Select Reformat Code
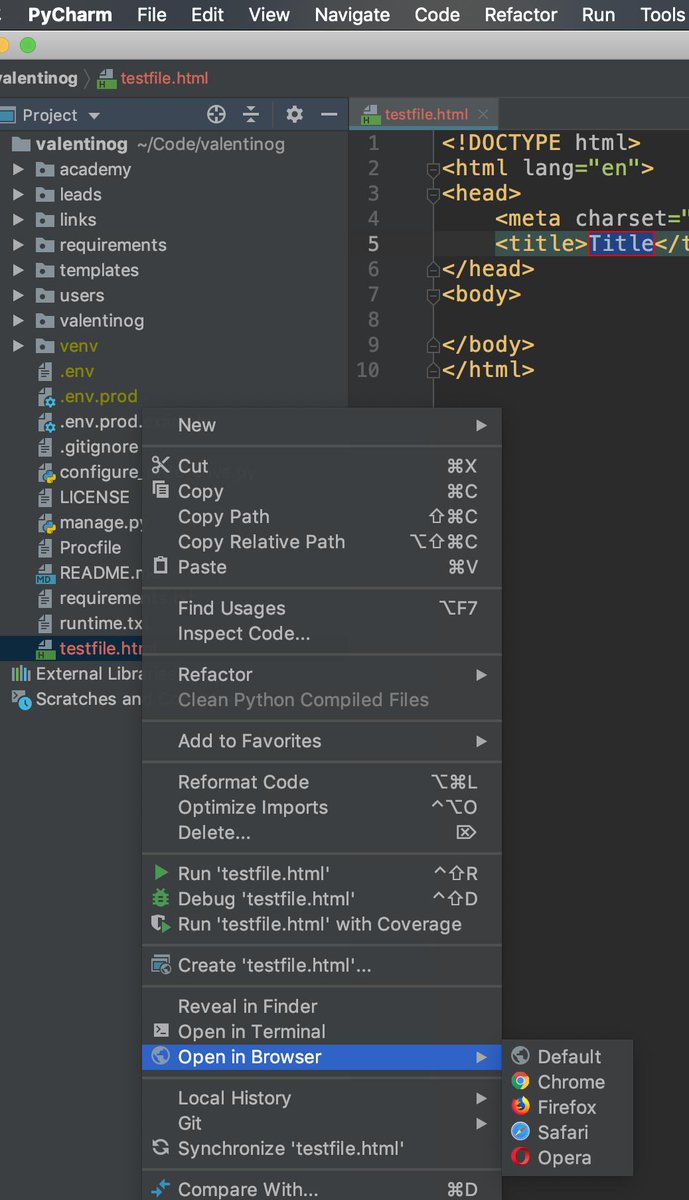The width and height of the screenshot is (689, 1200). point(322,782)
